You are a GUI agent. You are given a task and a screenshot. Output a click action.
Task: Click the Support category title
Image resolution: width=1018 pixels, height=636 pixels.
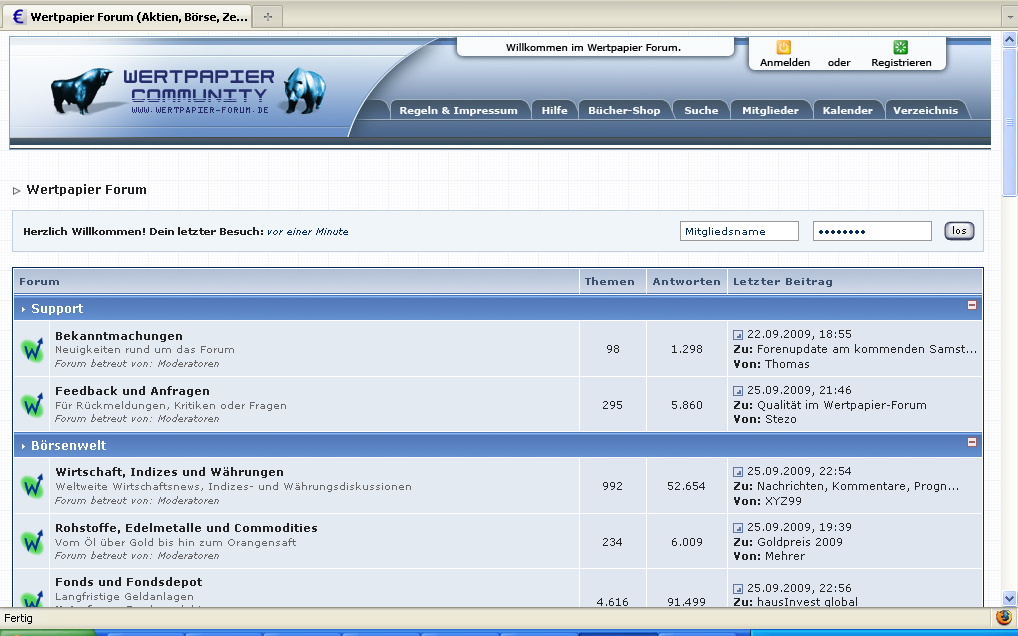[x=57, y=309]
